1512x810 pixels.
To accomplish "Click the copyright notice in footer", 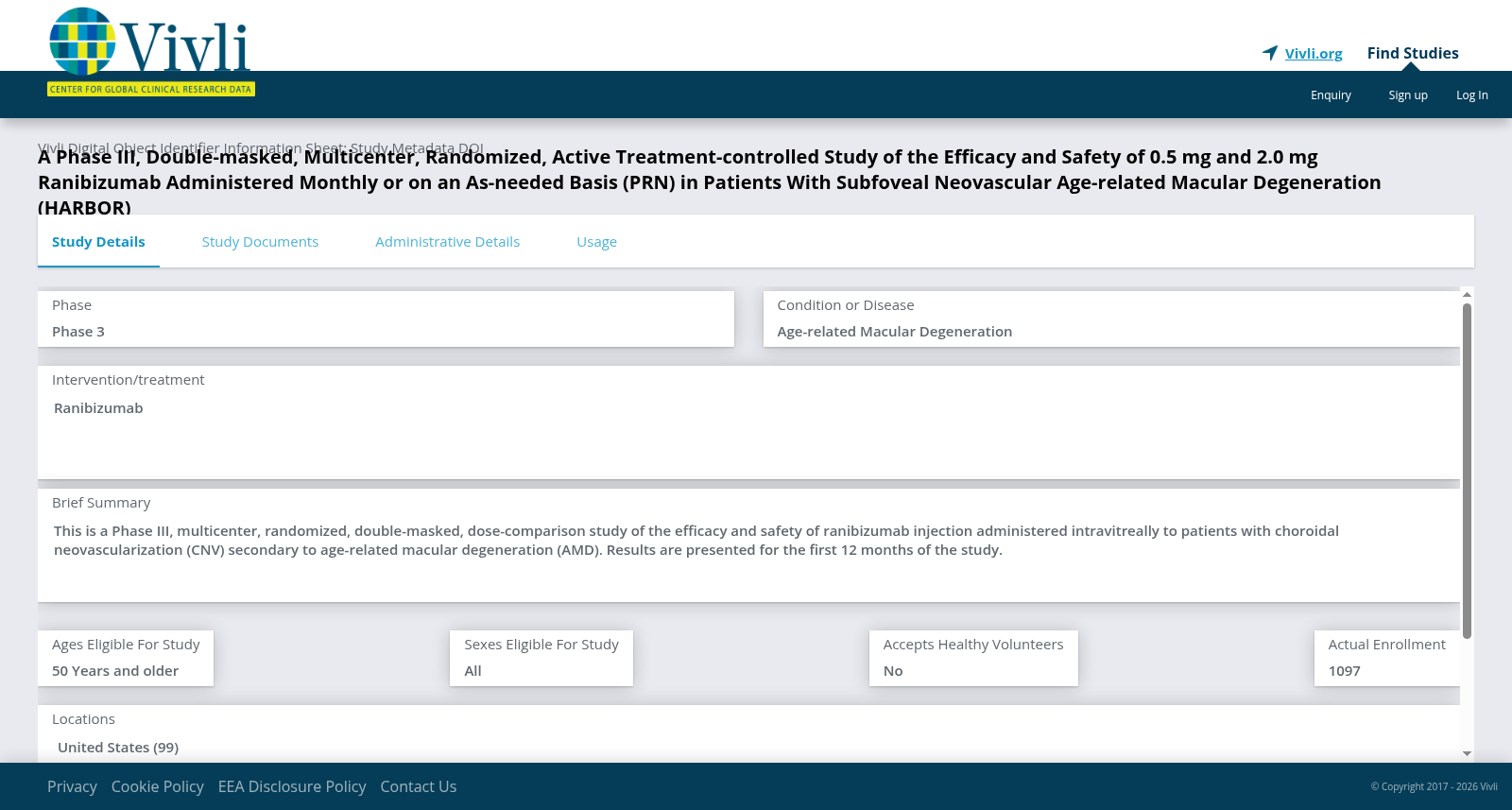I will 1435,786.
